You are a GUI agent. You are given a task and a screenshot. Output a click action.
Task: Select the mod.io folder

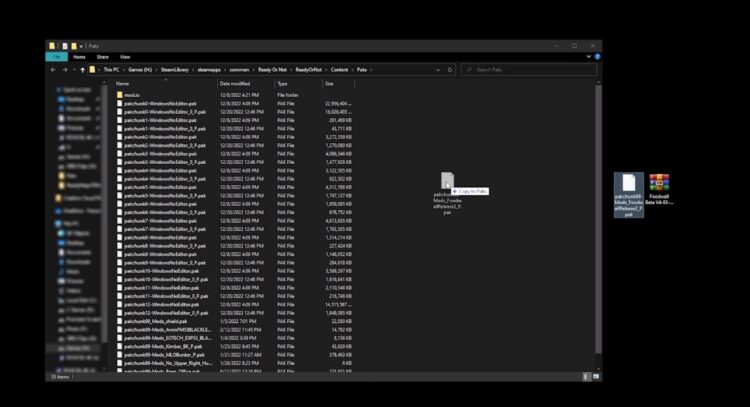coord(132,95)
